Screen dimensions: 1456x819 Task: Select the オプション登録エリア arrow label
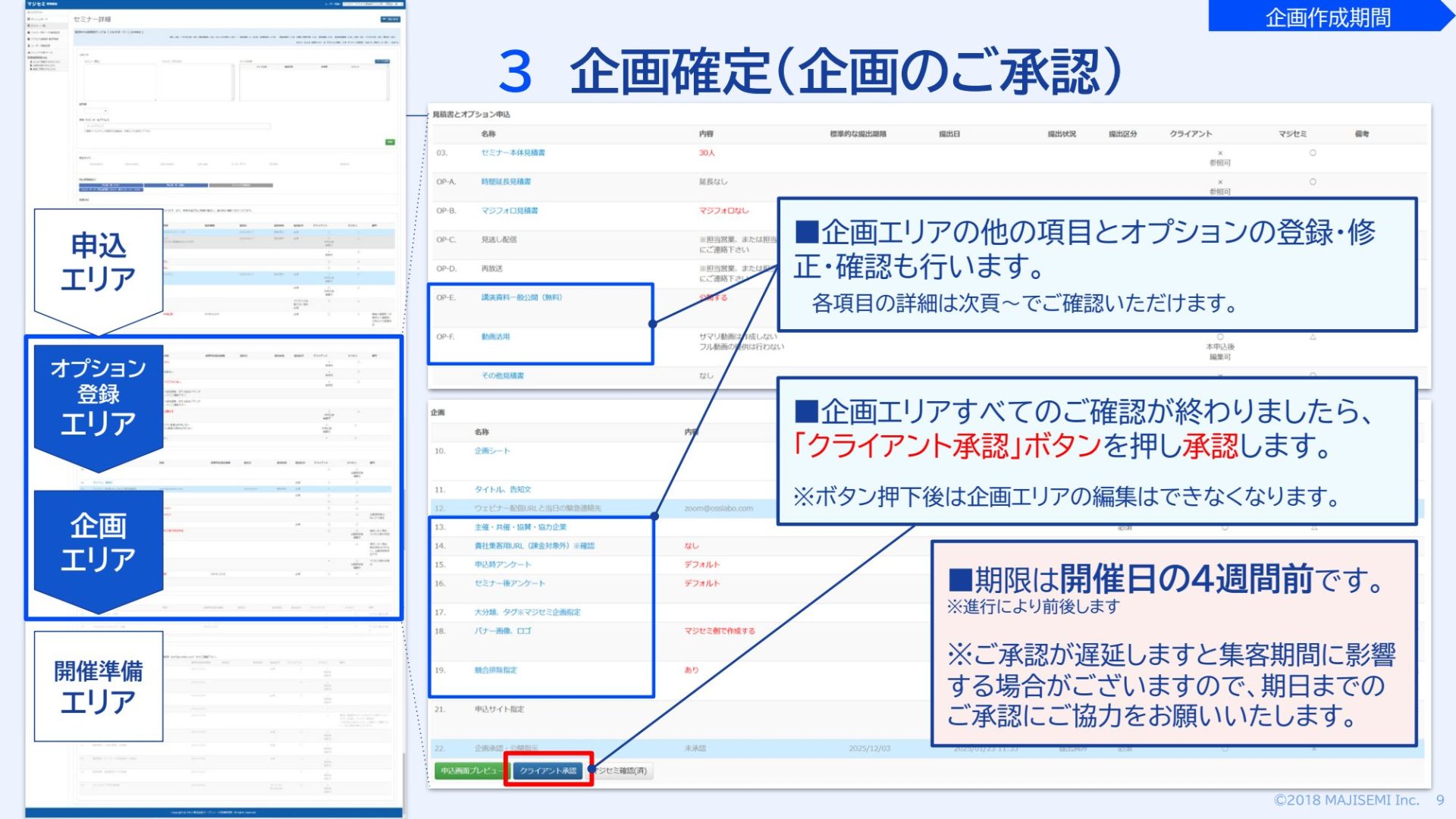[99, 396]
